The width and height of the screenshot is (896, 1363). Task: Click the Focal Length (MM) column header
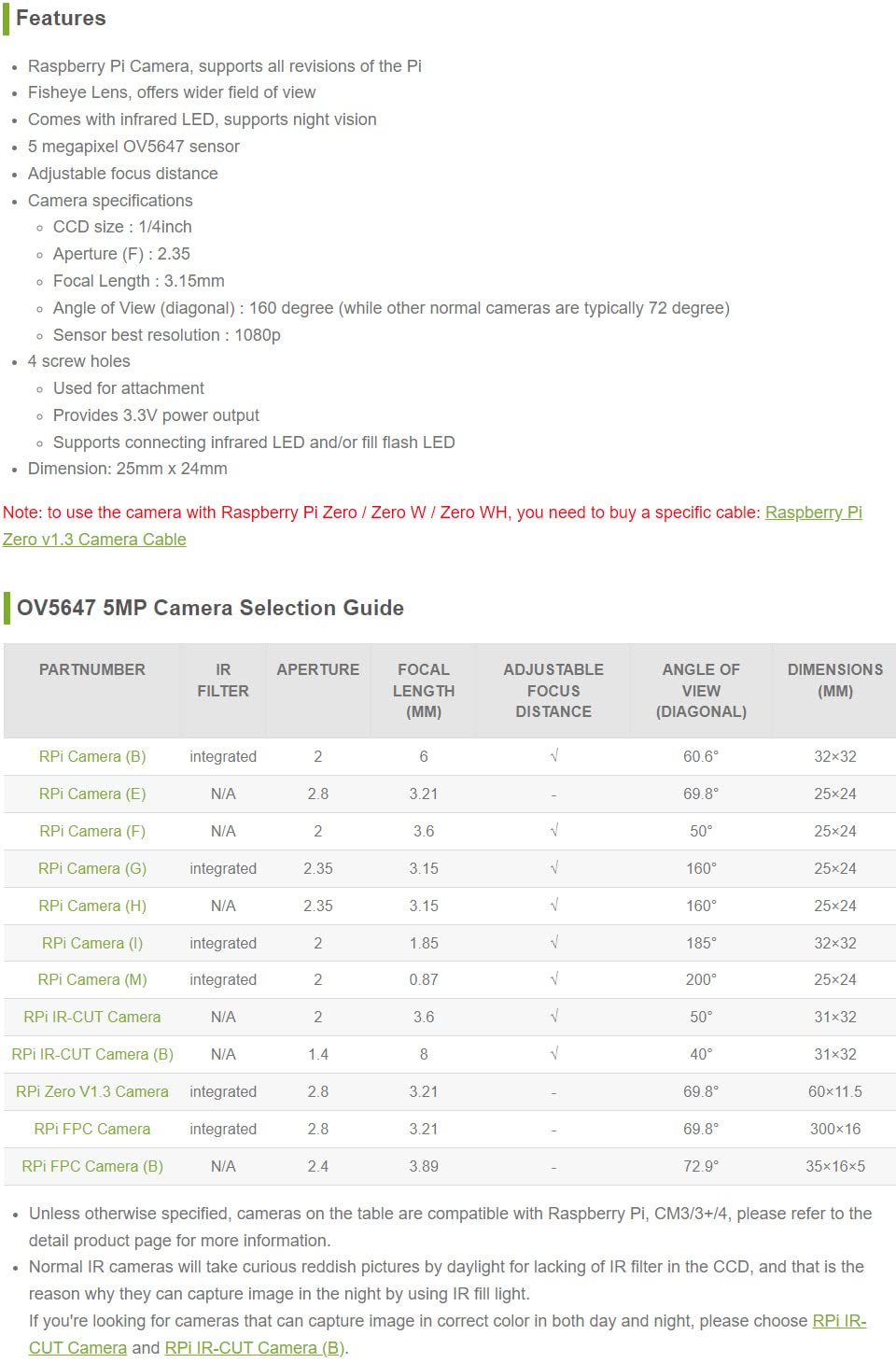(424, 690)
